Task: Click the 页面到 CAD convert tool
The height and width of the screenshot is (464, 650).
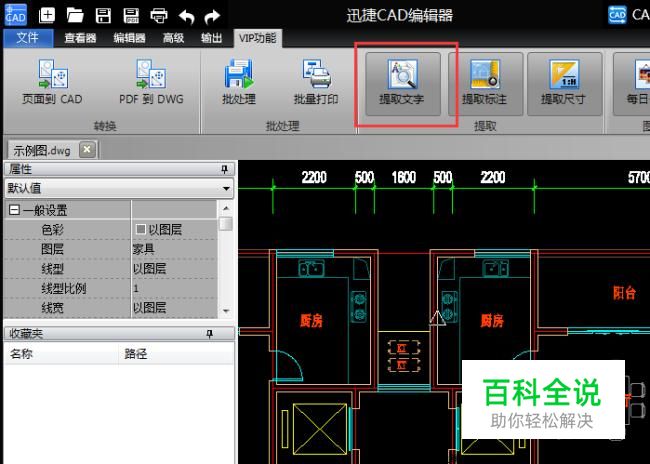Action: tap(52, 82)
